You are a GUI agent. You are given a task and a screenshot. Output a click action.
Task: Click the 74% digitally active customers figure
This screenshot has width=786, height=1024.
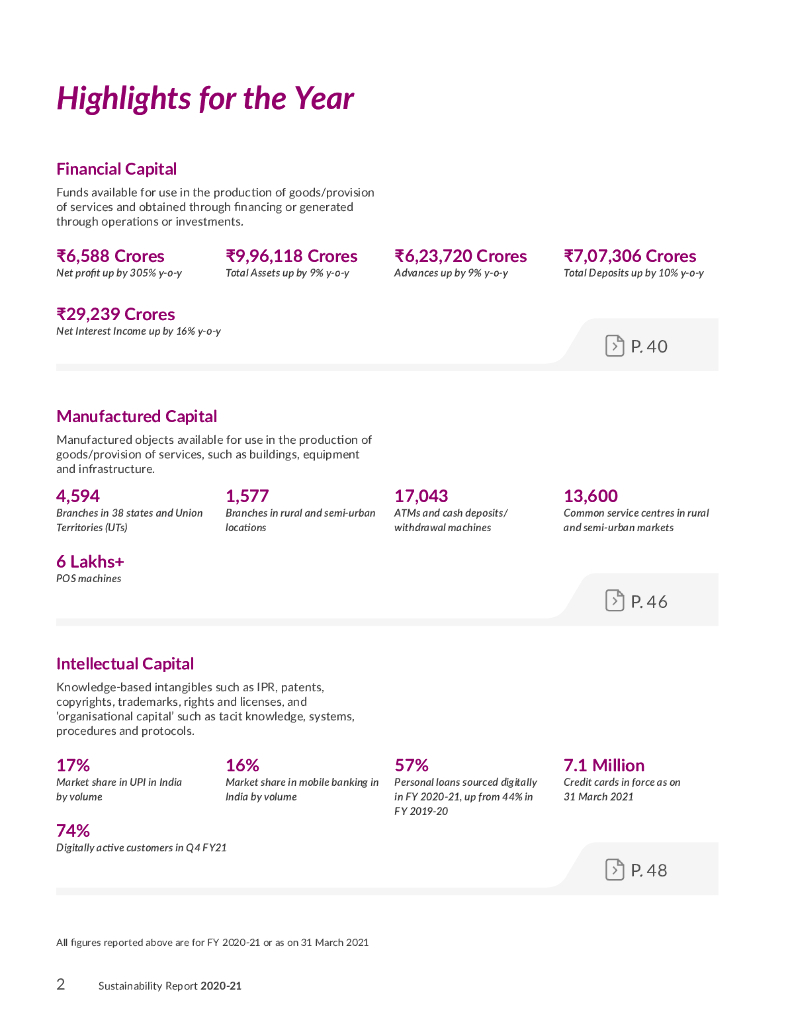coord(73,831)
